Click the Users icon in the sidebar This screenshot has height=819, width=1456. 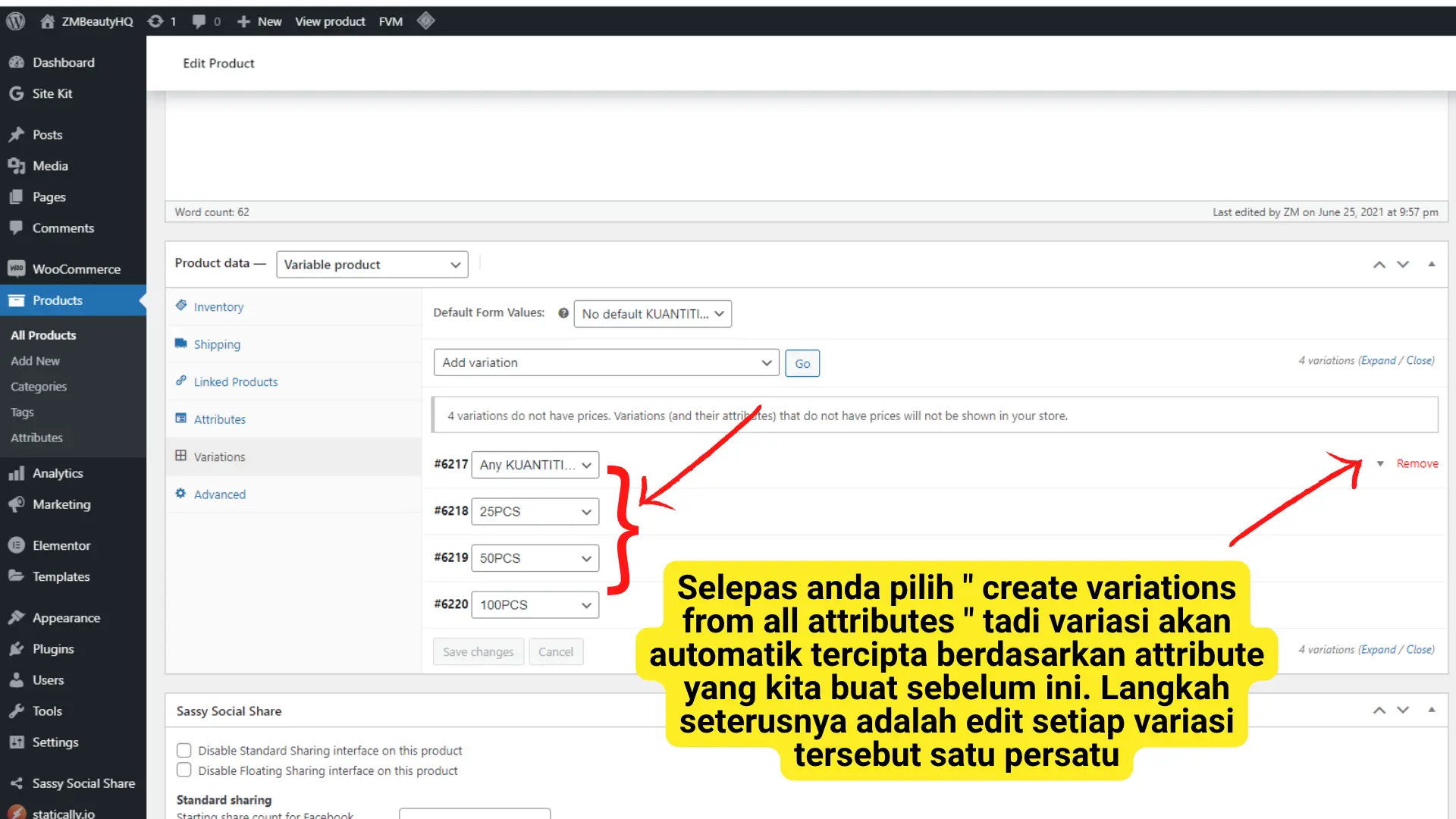[17, 679]
